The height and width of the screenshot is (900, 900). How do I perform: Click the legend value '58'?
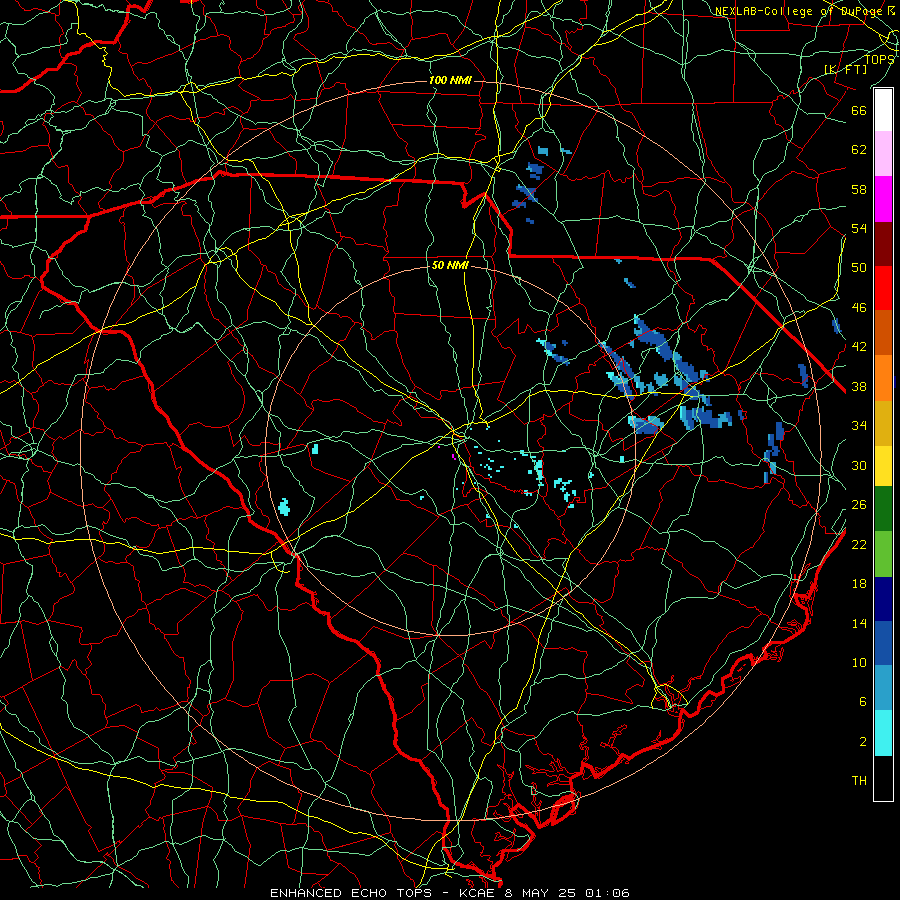click(859, 189)
